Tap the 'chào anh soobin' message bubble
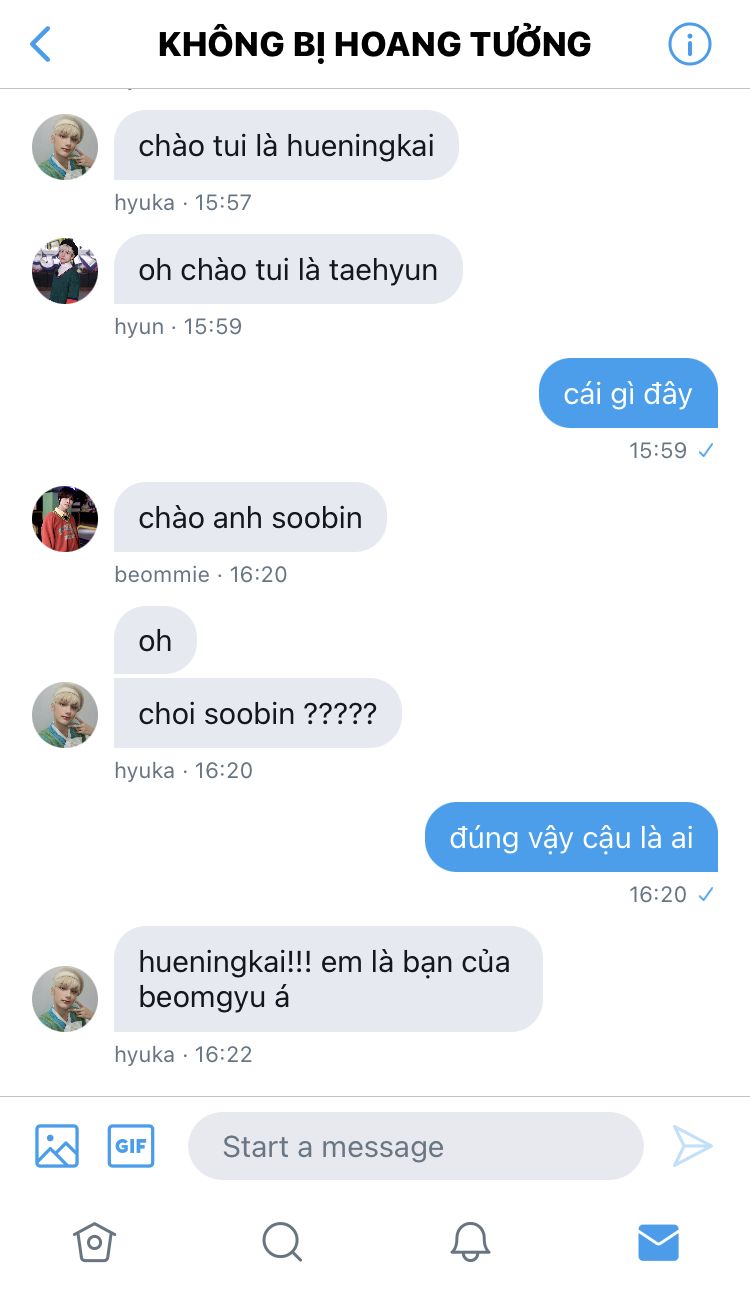This screenshot has height=1294, width=750. tap(250, 517)
